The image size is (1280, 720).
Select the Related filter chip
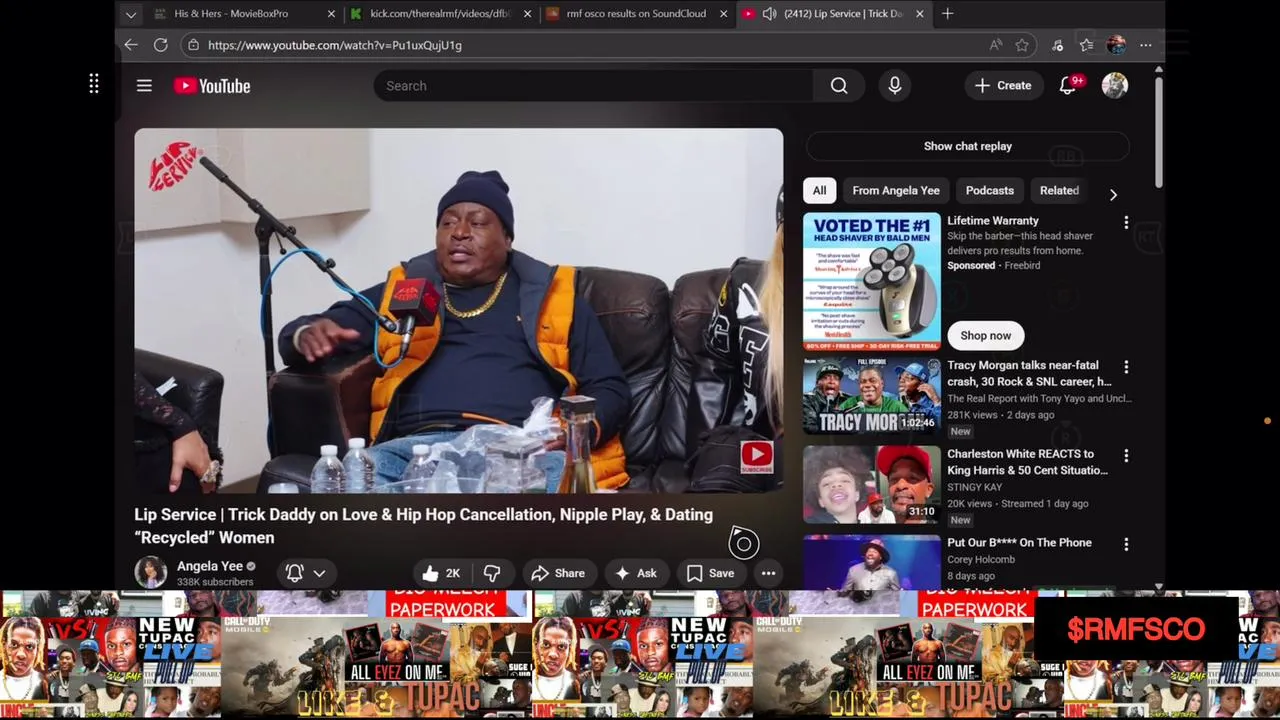(x=1059, y=190)
